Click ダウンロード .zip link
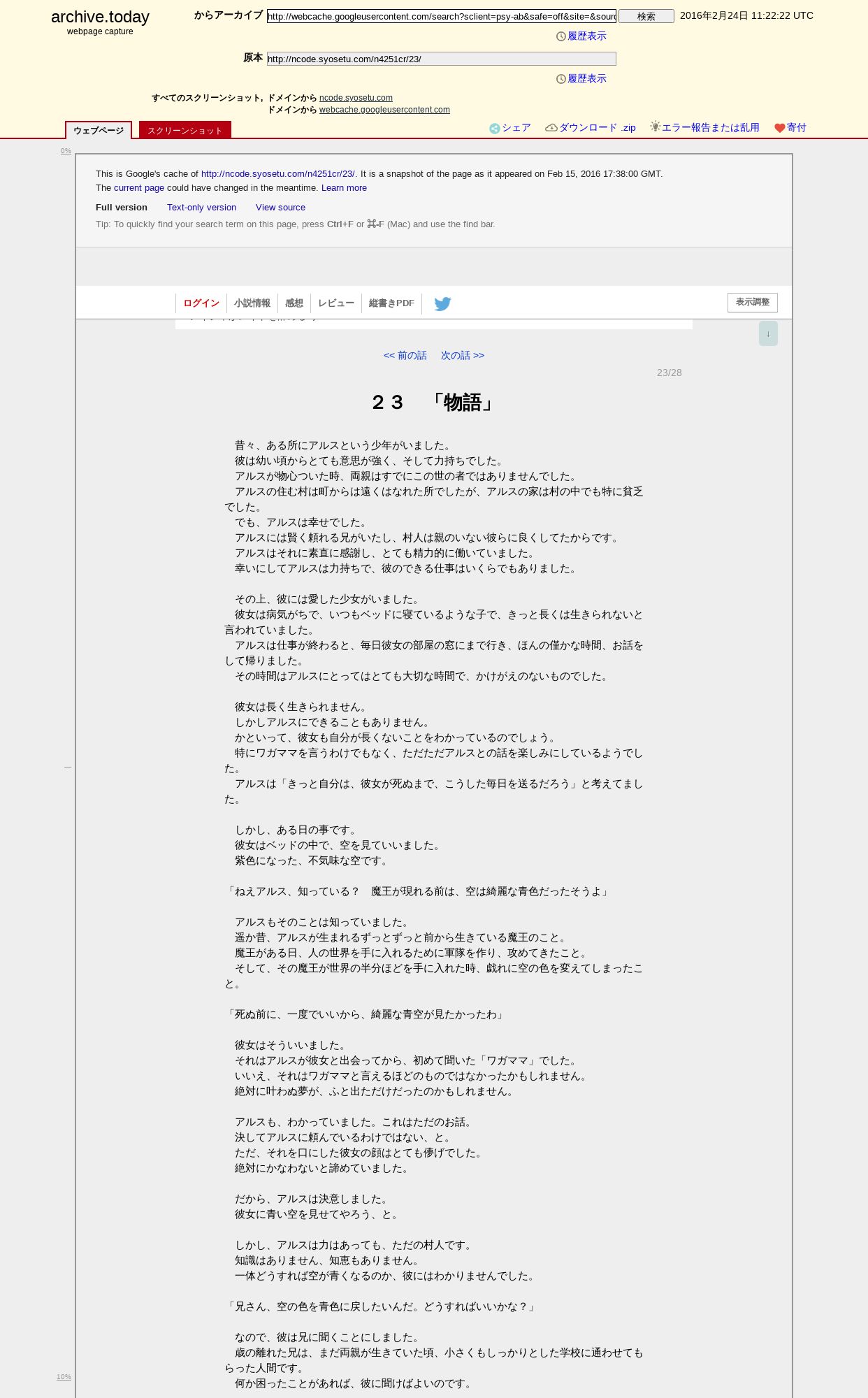Viewport: 868px width, 1398px height. pyautogui.click(x=598, y=128)
